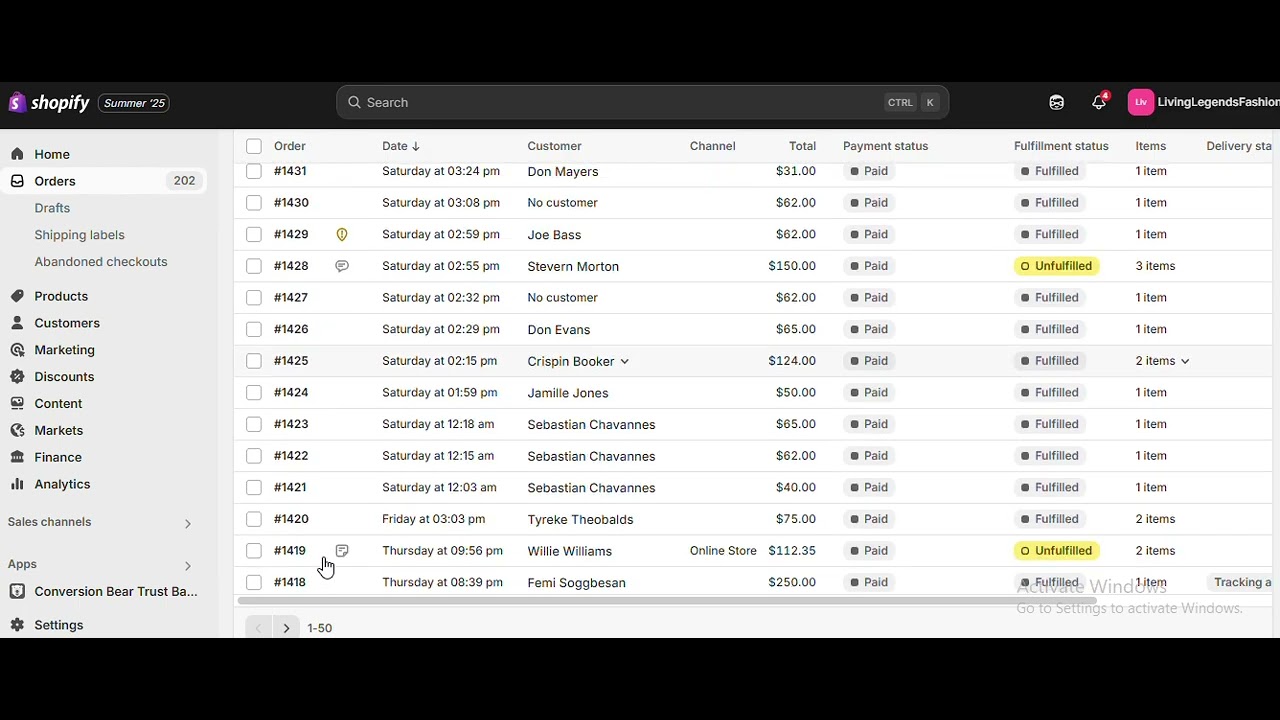The image size is (1280, 720).
Task: Open Abandoned checkouts in the sidebar
Action: [101, 262]
